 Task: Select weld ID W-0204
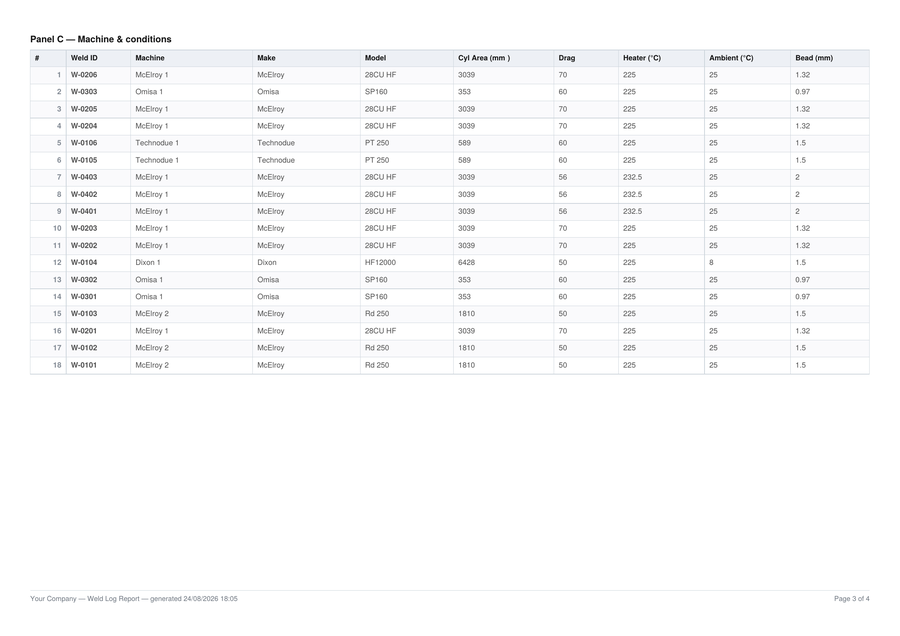point(84,126)
